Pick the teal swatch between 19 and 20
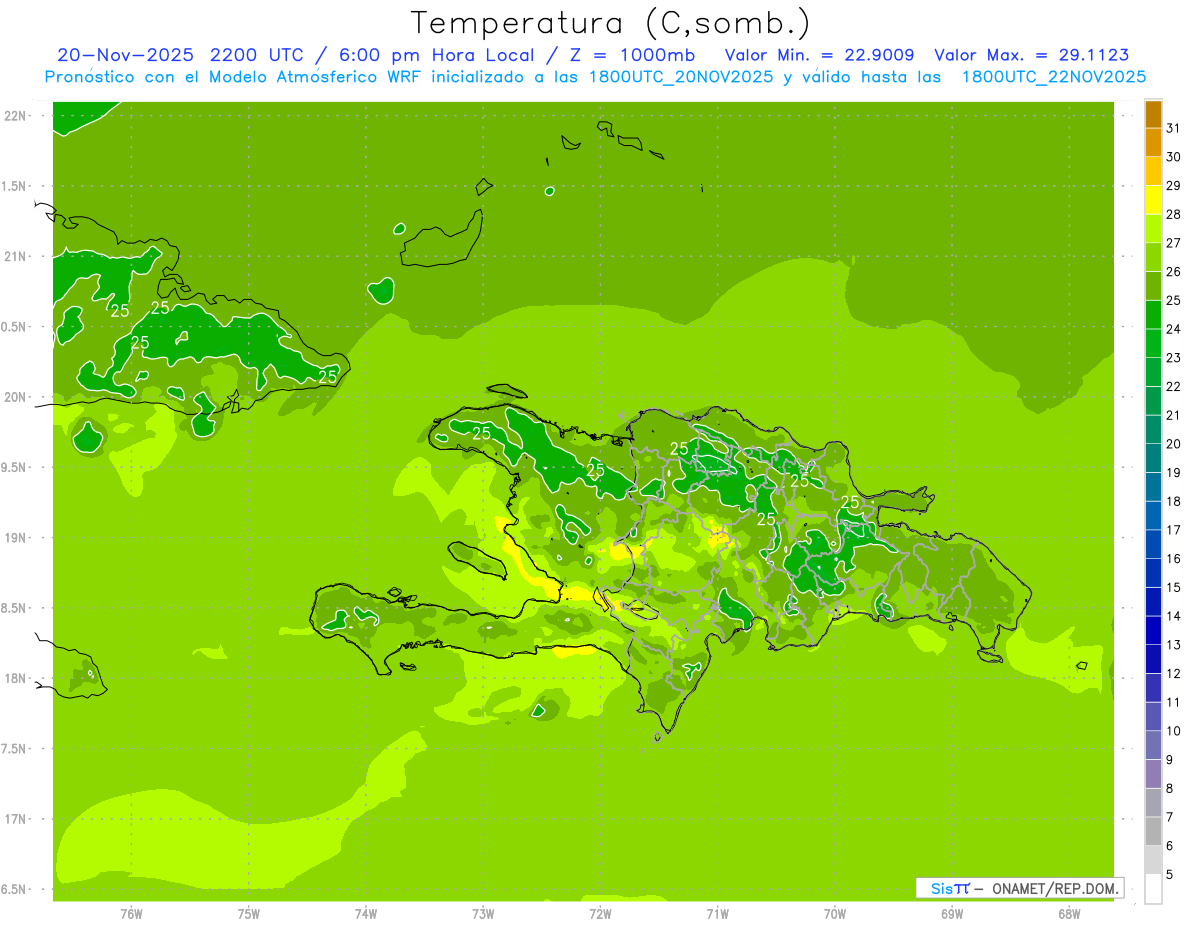The width and height of the screenshot is (1200, 927). coord(1153,458)
